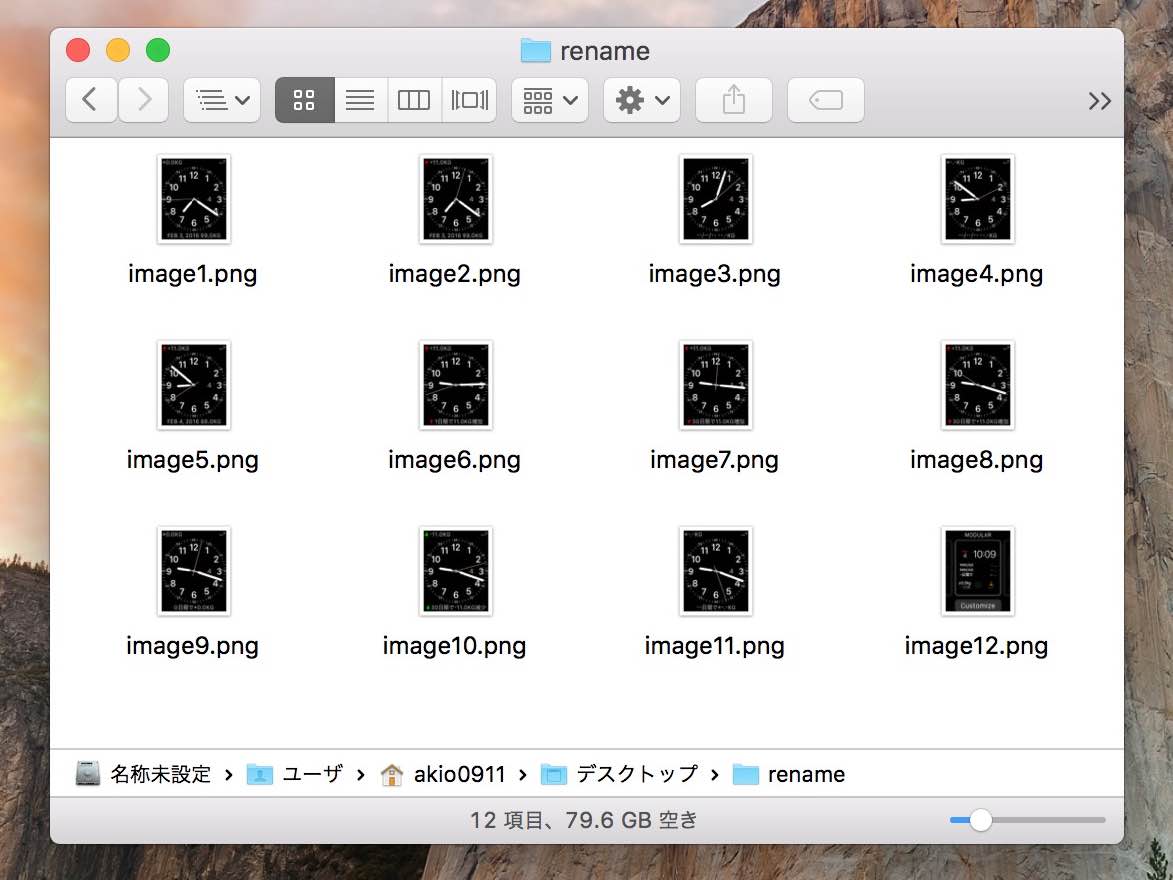Select the image11.png thumbnail

pyautogui.click(x=716, y=572)
